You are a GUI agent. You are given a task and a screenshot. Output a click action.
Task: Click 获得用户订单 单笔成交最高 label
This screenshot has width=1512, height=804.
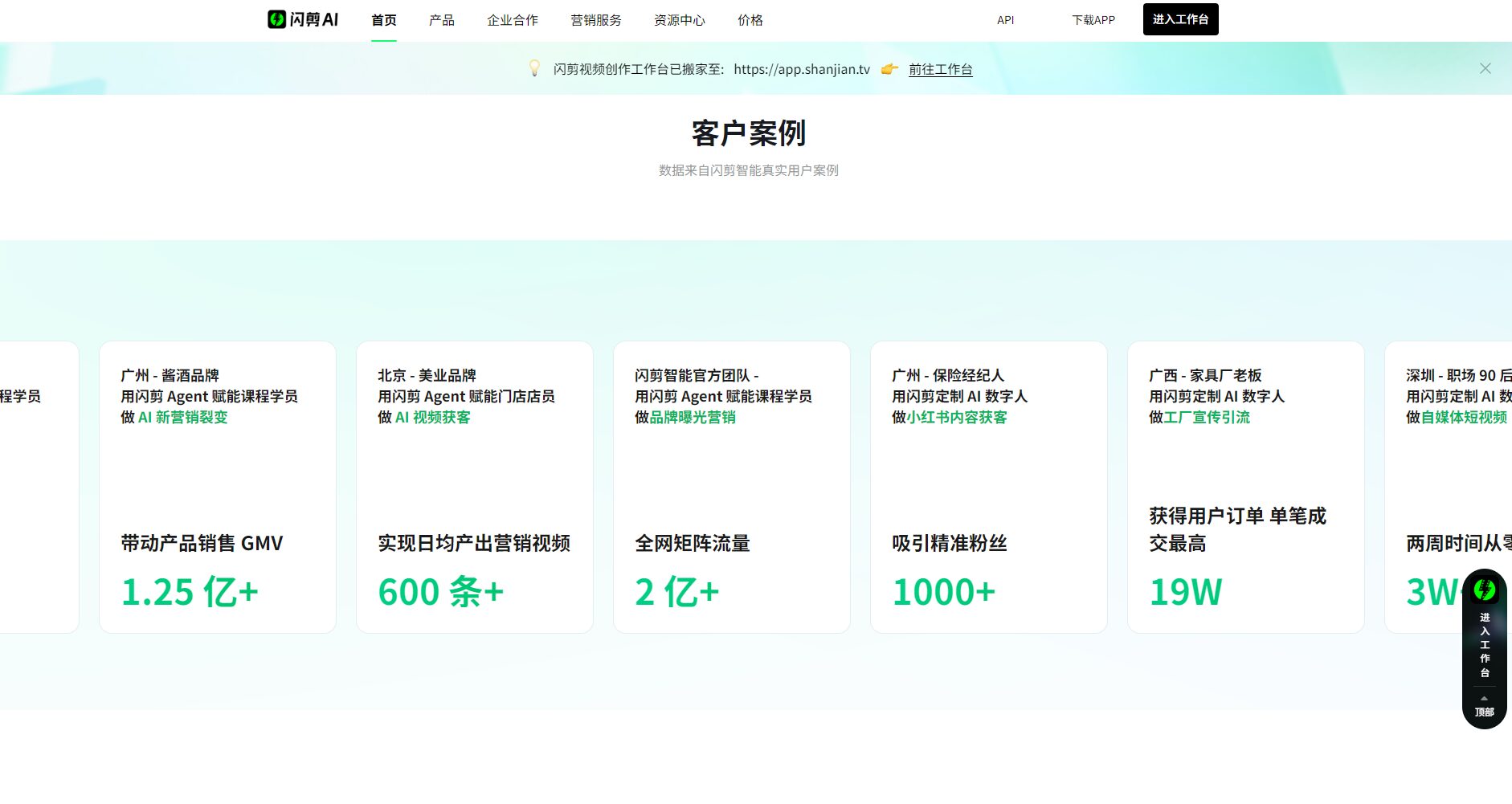click(1238, 529)
